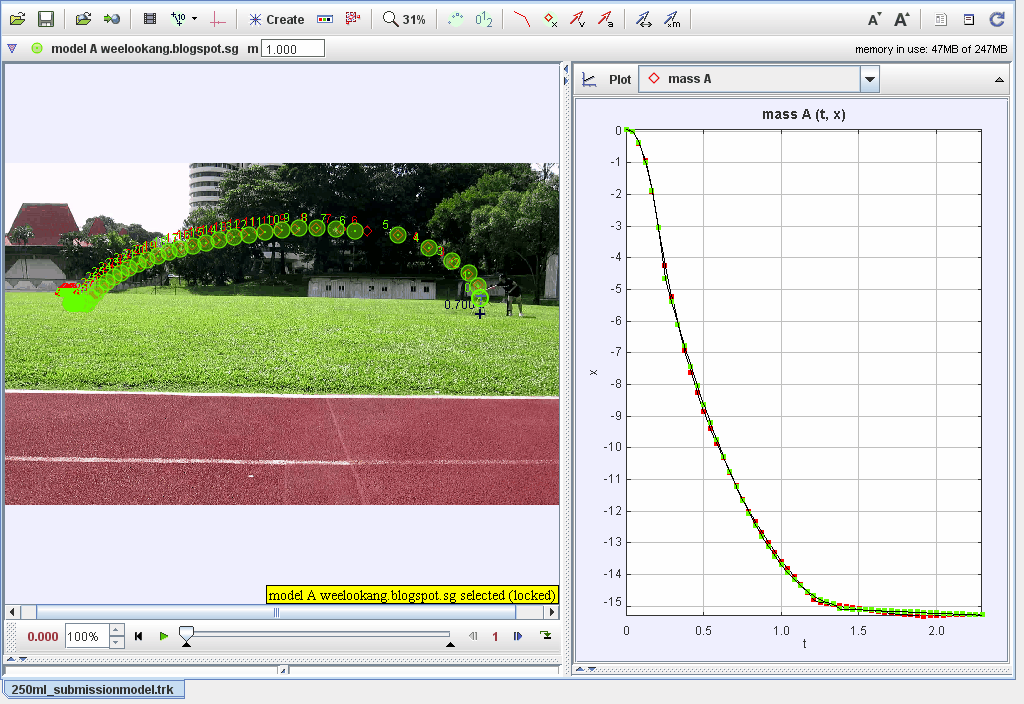1024x704 pixels.
Task: Click the model locked status label
Action: (x=412, y=595)
